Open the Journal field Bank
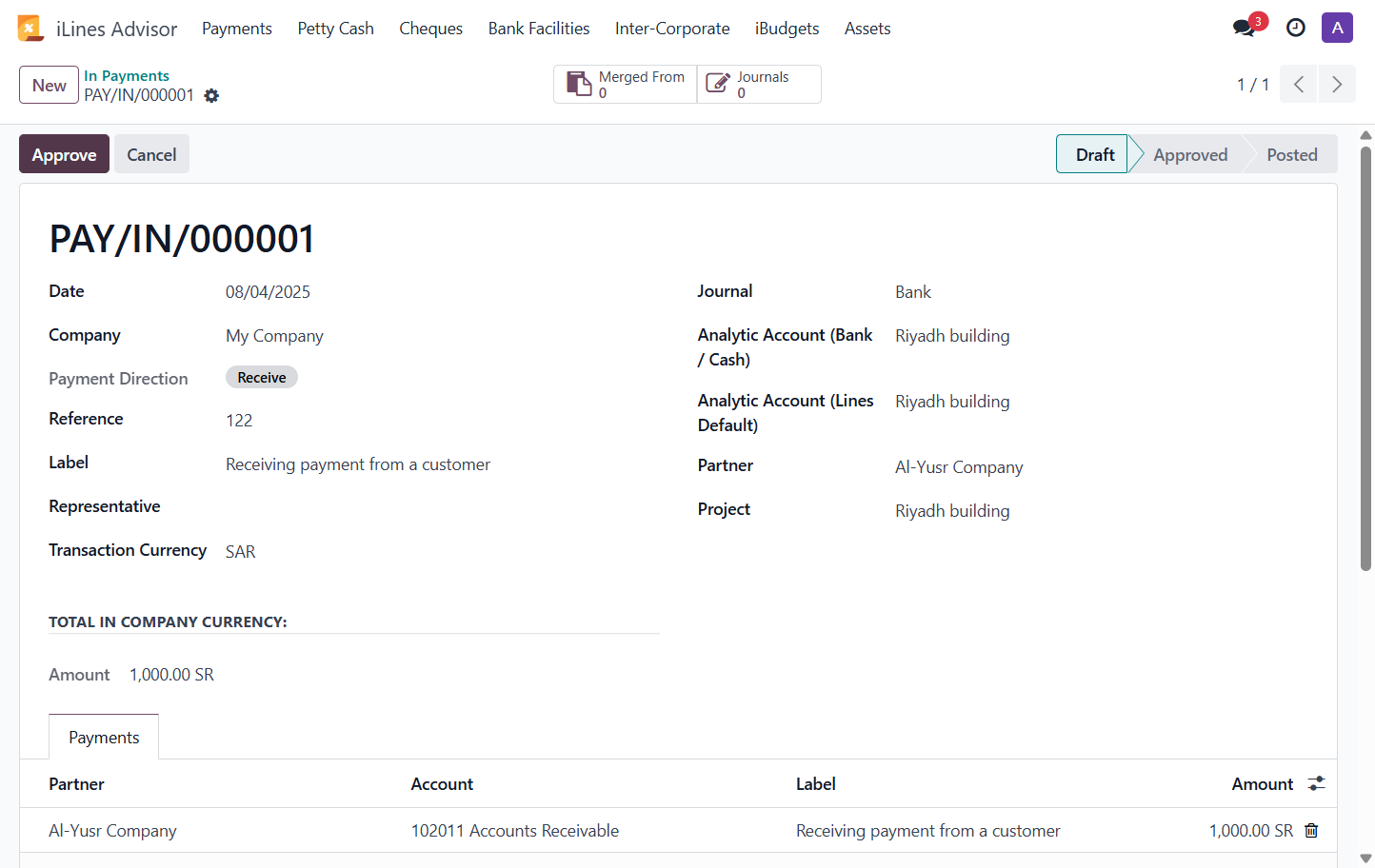Image resolution: width=1375 pixels, height=868 pixels. coord(913,292)
